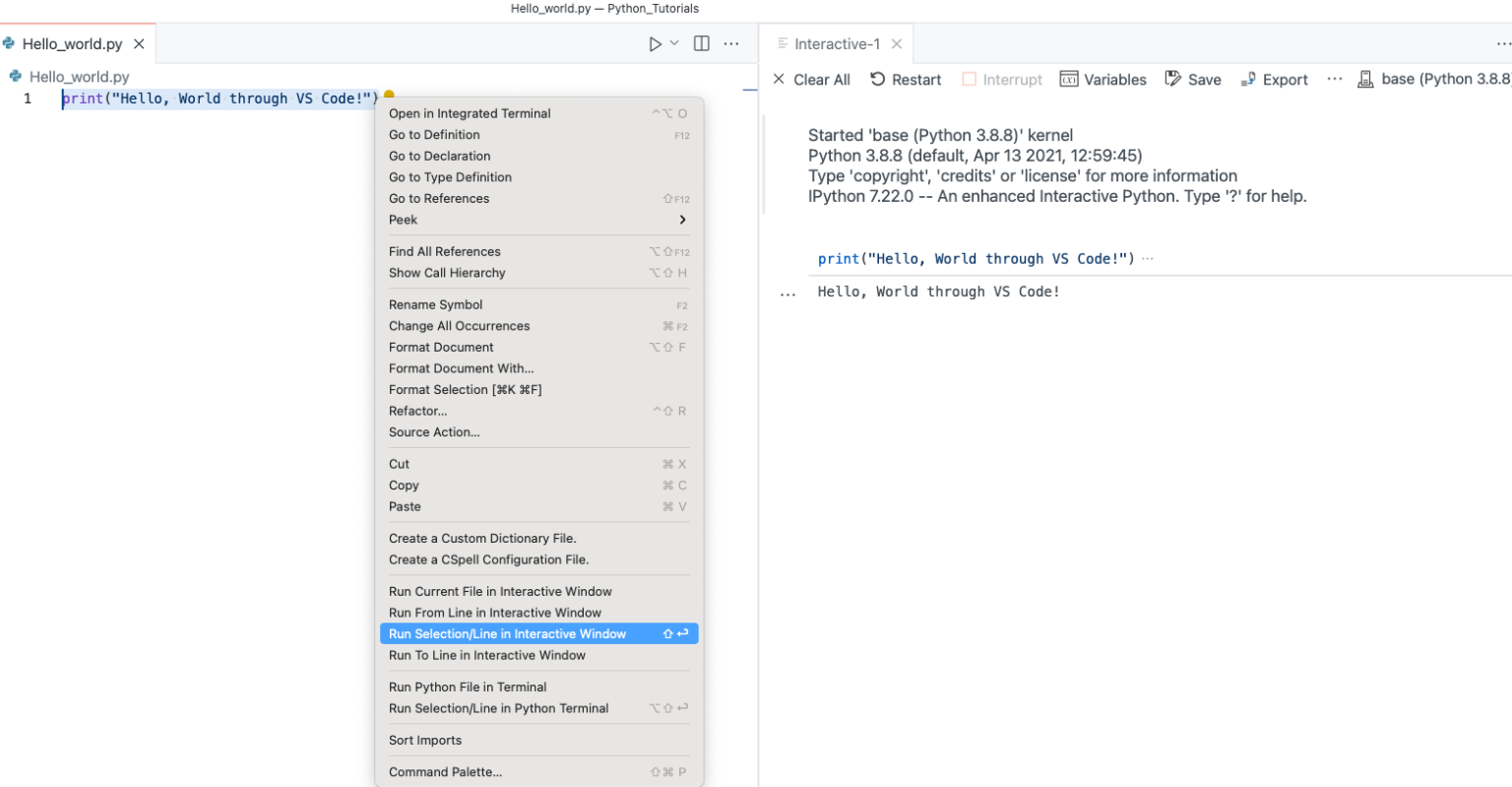Choose Open in Integrated Terminal

(x=470, y=113)
